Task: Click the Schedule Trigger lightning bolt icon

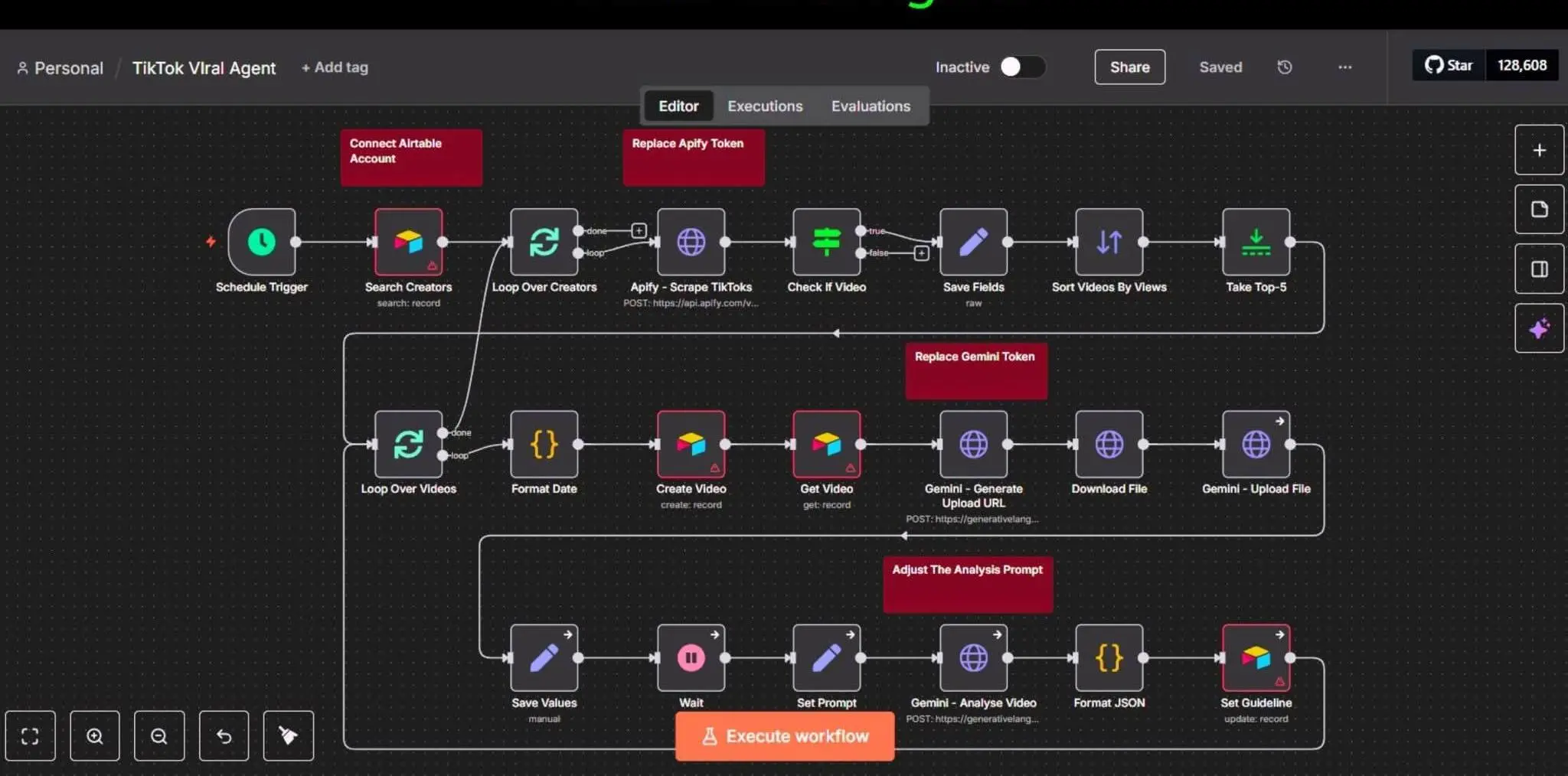Action: pos(211,242)
